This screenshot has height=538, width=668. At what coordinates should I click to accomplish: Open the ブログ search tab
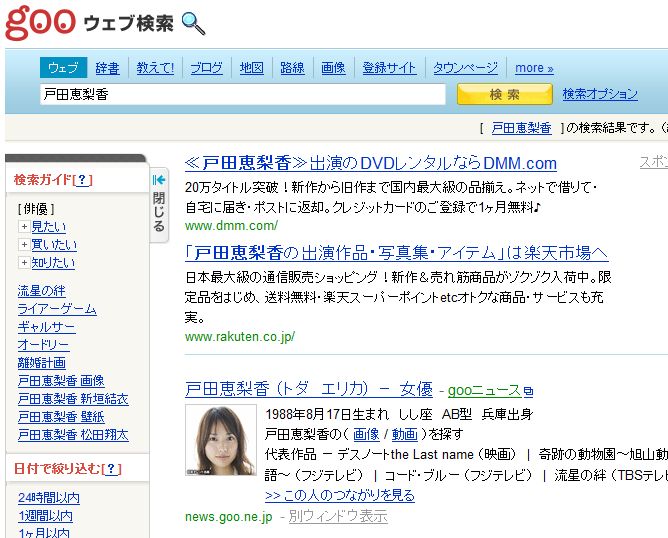click(206, 68)
